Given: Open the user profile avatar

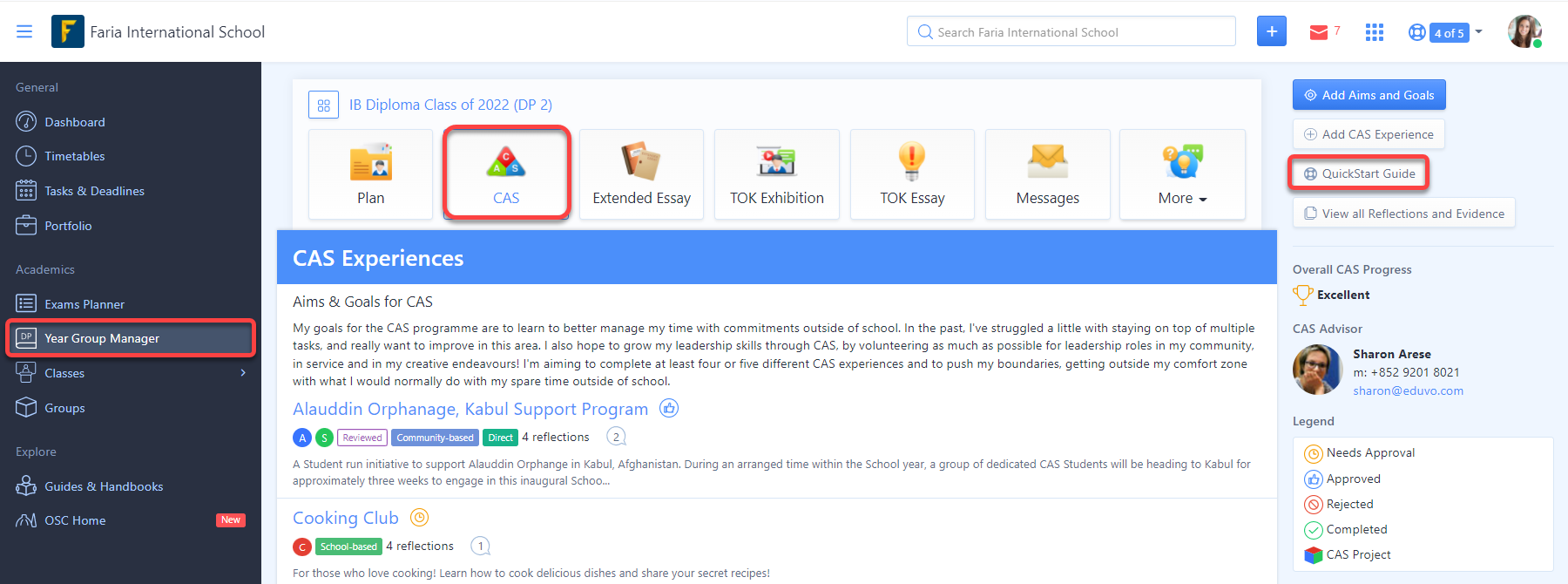Looking at the screenshot, I should [x=1524, y=31].
